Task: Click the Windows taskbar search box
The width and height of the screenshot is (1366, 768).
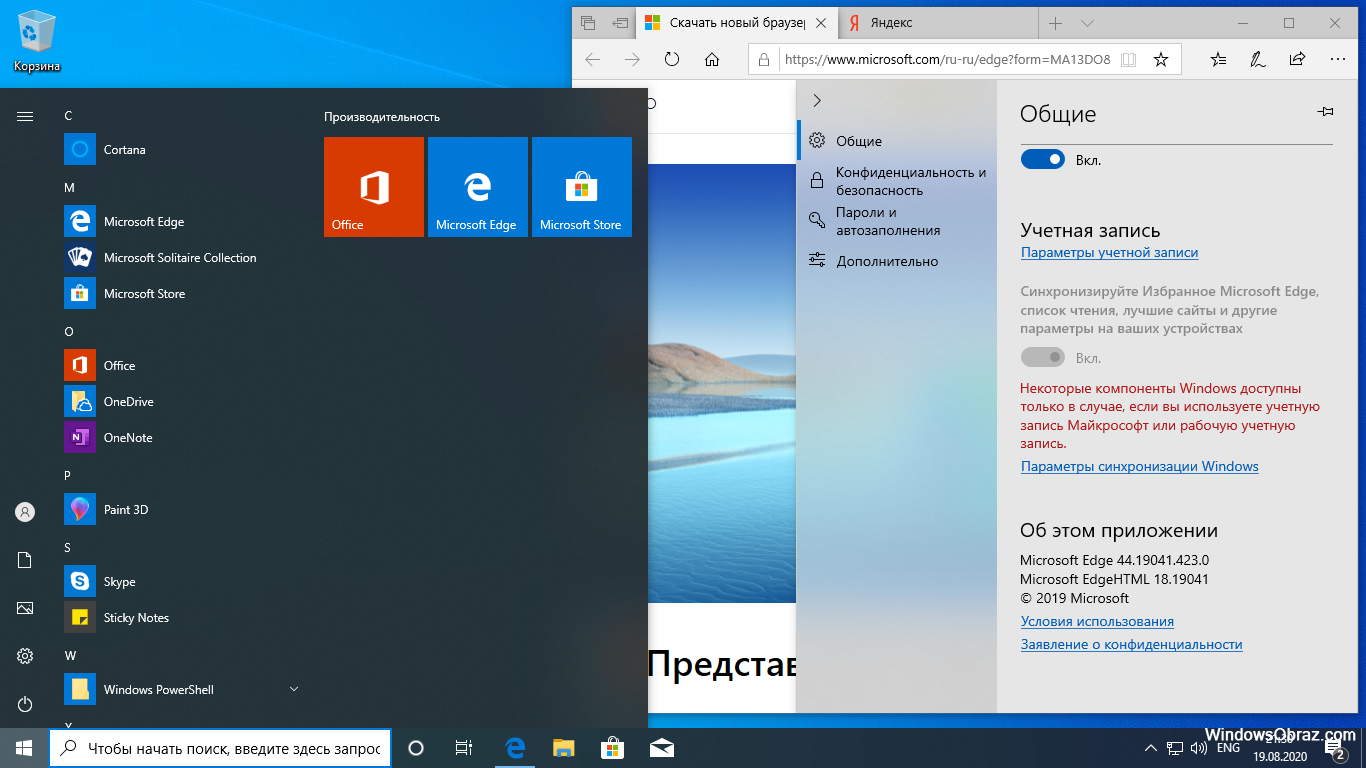Action: point(220,748)
